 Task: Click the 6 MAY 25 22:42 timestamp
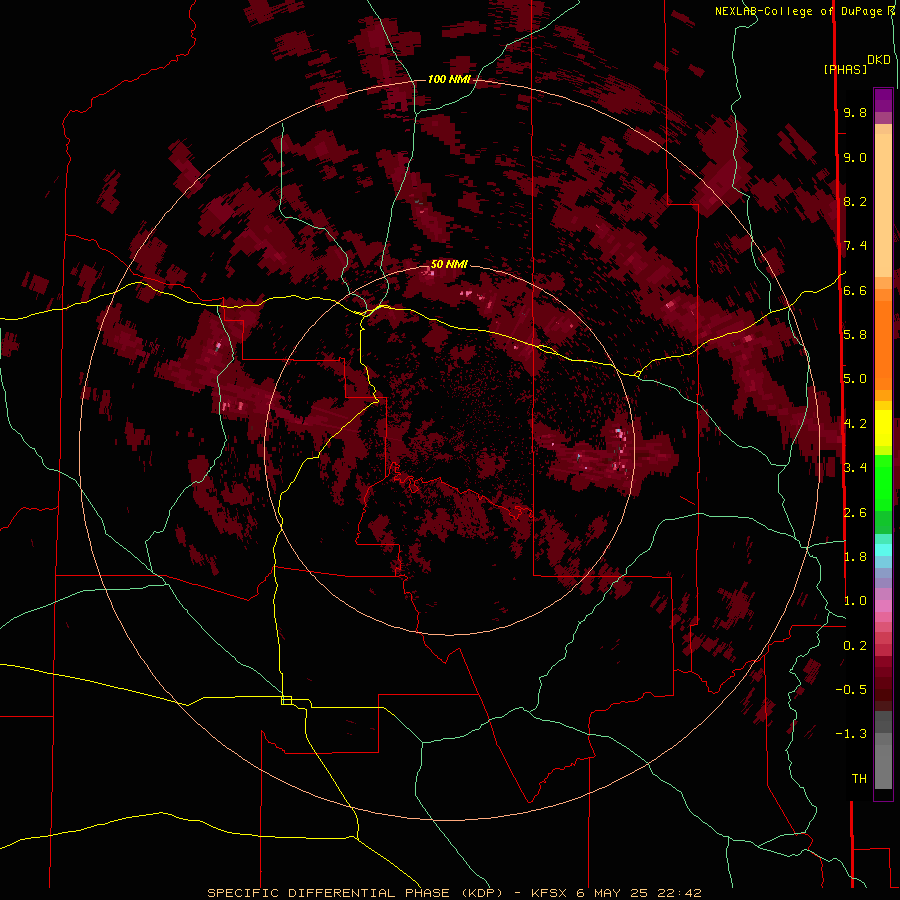(639, 893)
